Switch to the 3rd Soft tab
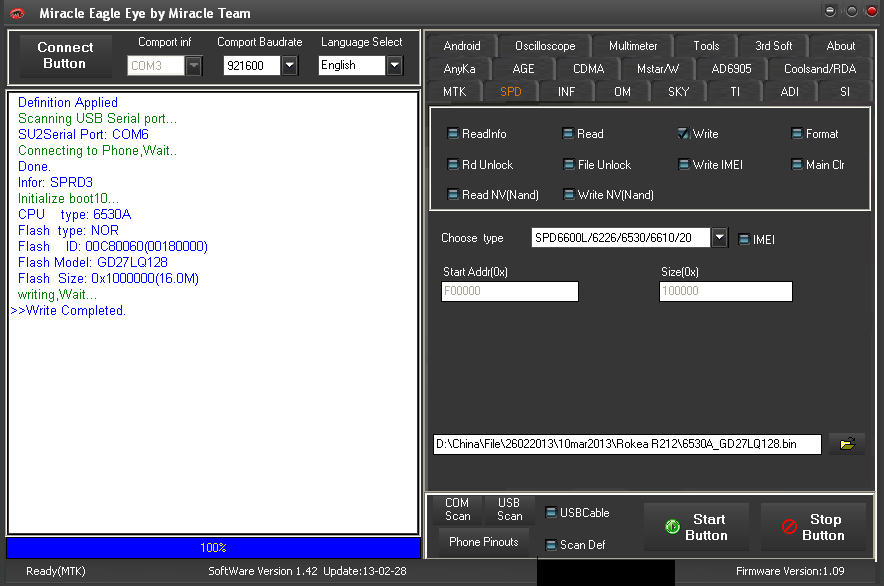 pos(774,46)
